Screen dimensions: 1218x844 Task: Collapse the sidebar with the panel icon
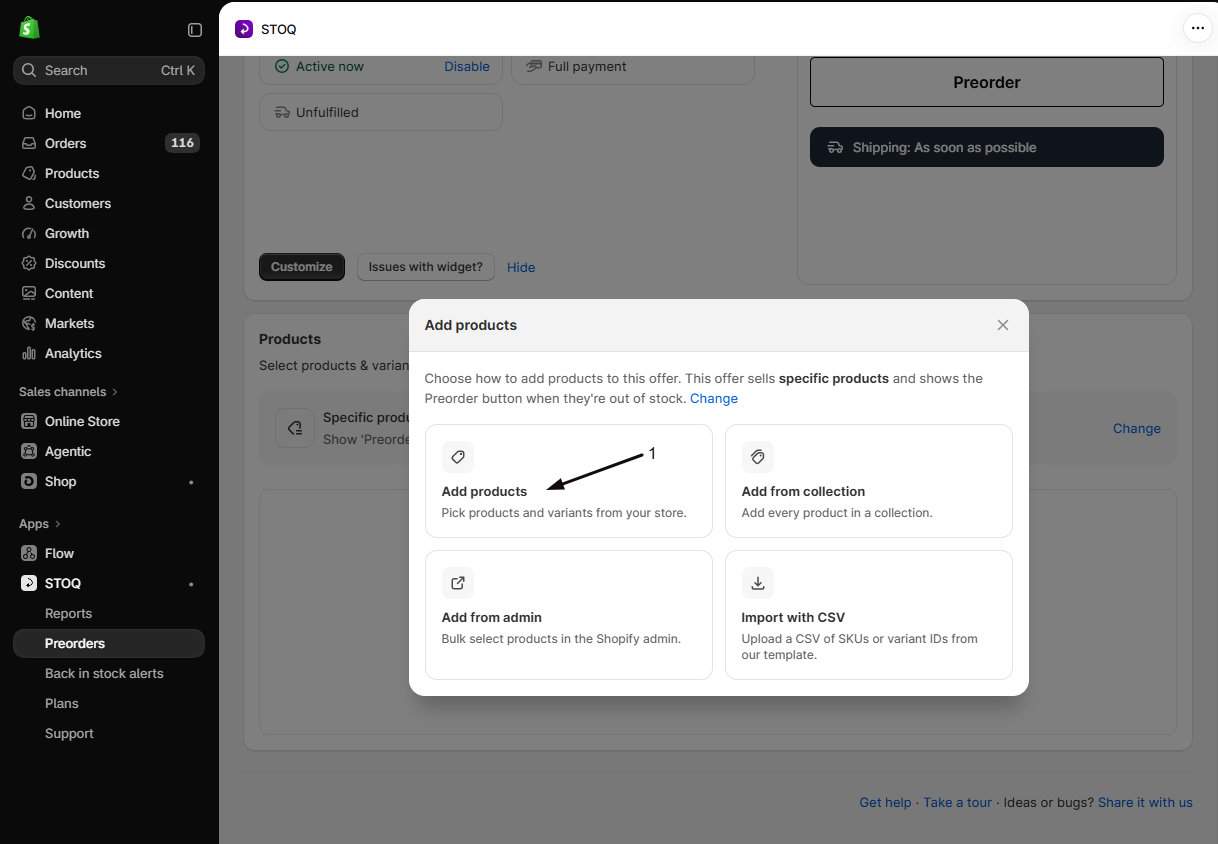(x=195, y=30)
